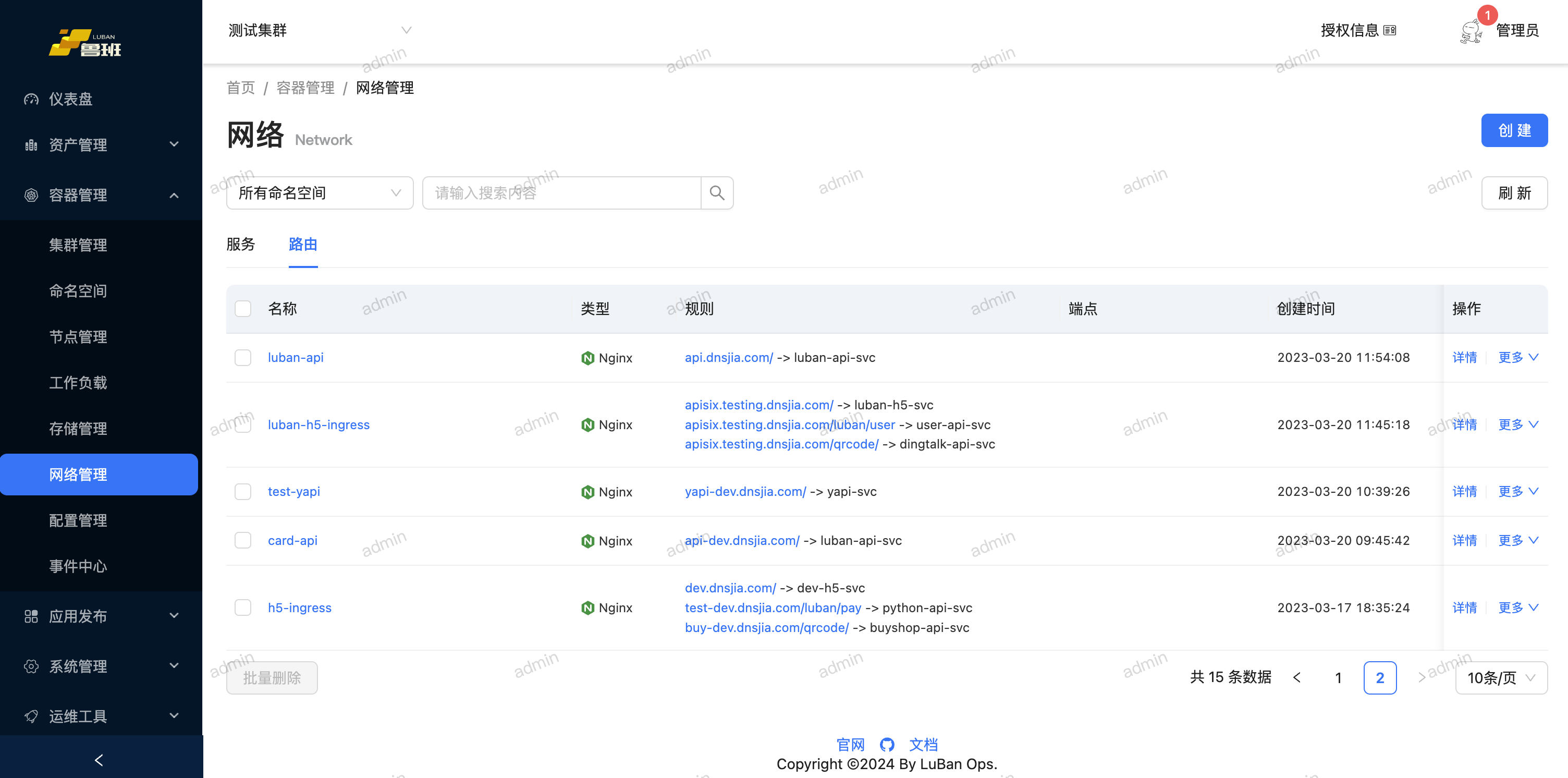Click the search content input field
The height and width of the screenshot is (778, 1568).
(x=561, y=193)
